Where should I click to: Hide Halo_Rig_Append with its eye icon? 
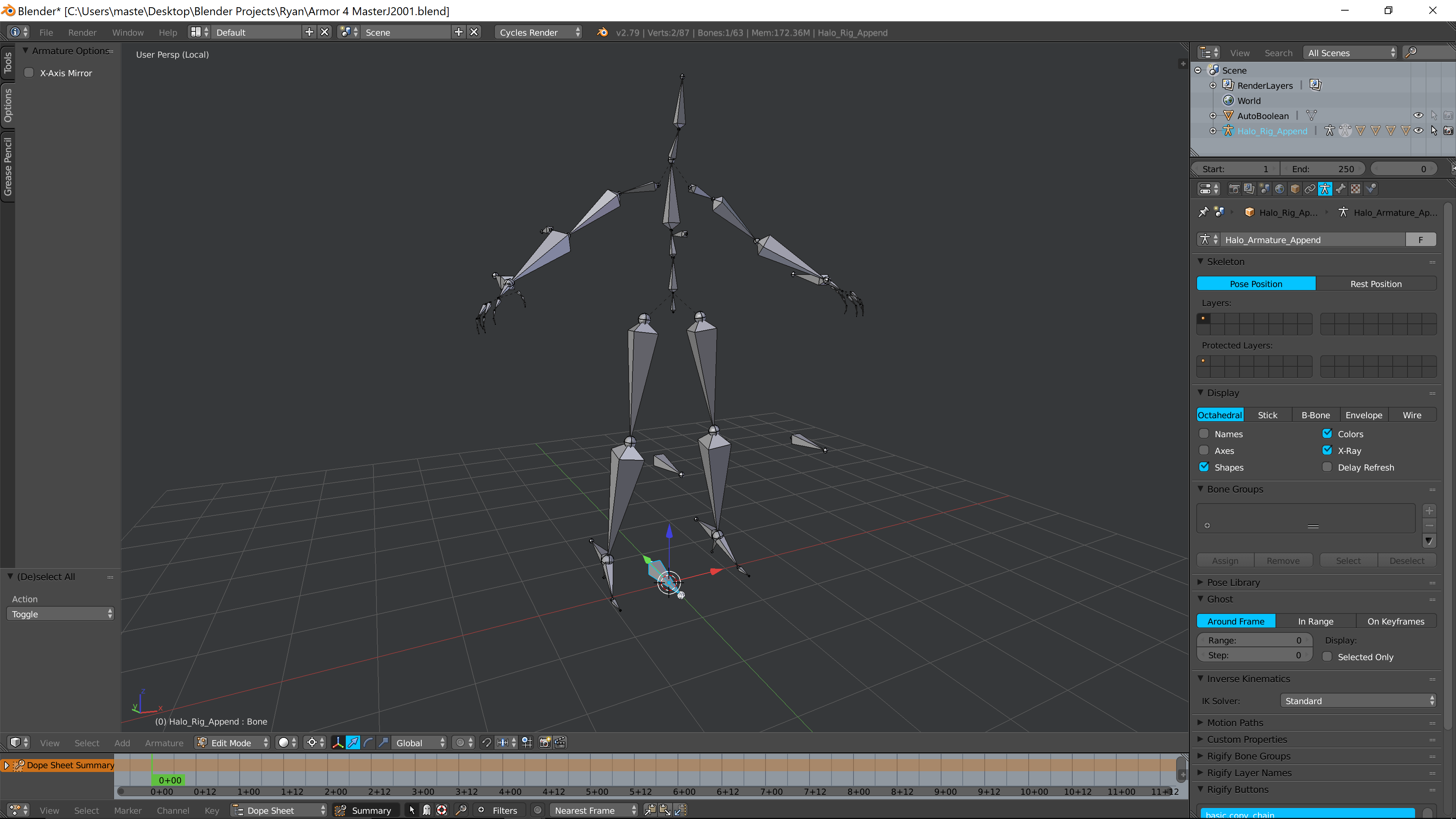[1418, 130]
